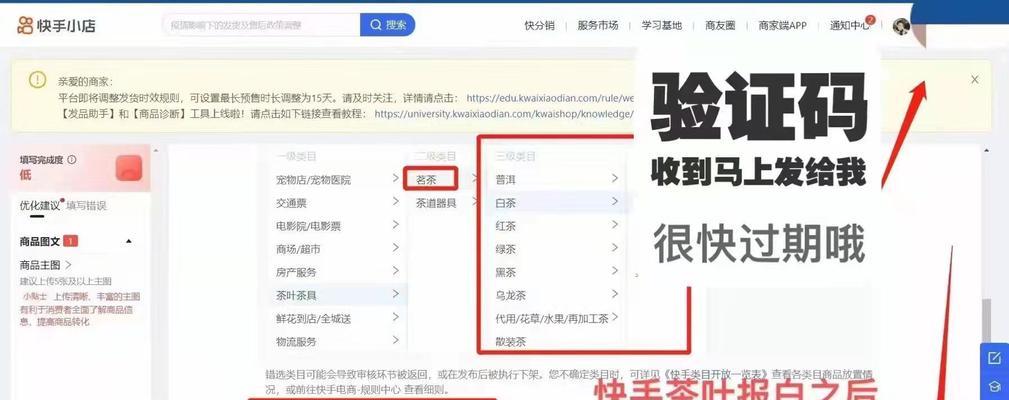Open 商品主图 suggestion
This screenshot has height=400, width=1009.
(46, 265)
